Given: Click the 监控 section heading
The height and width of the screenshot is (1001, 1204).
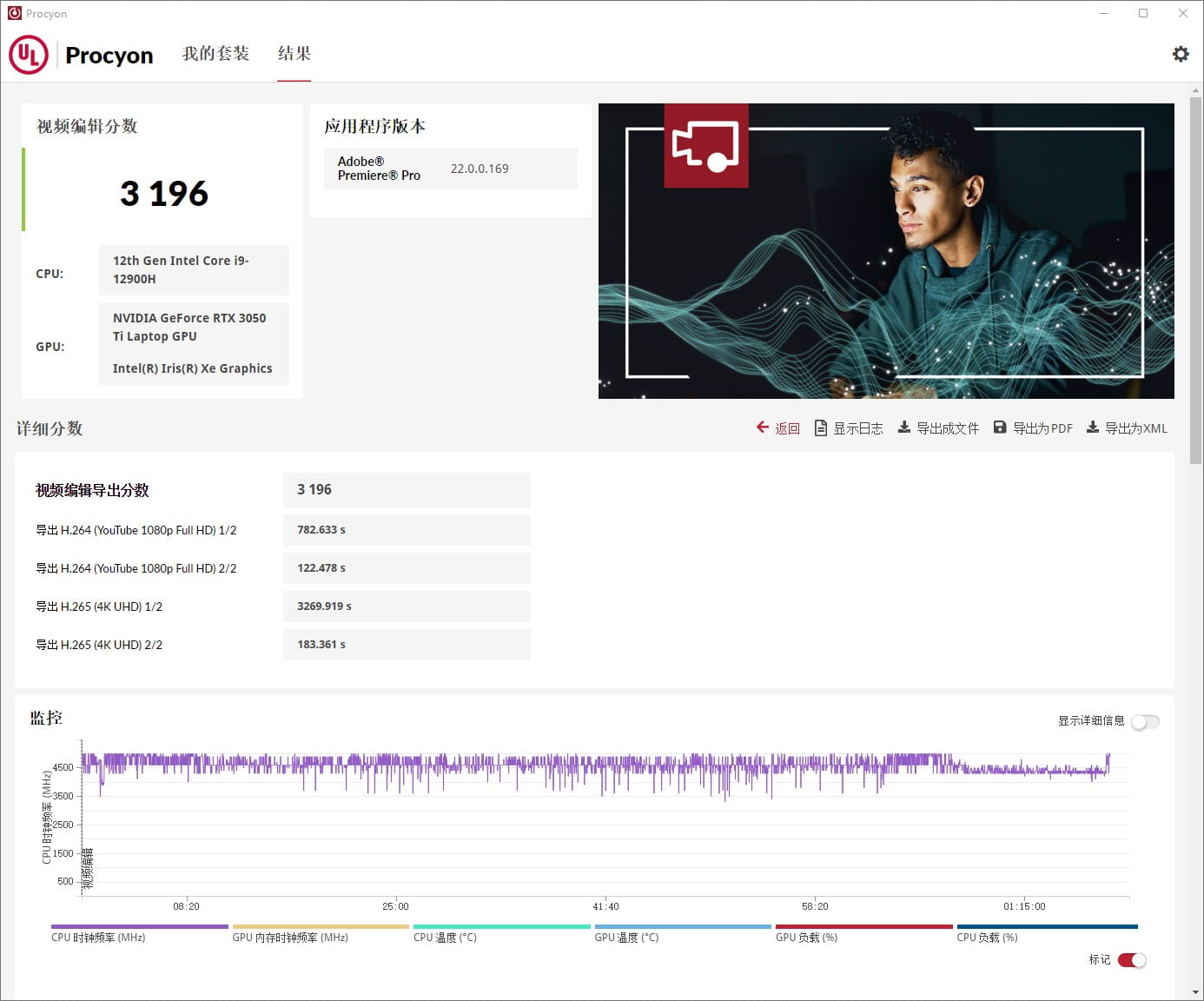Looking at the screenshot, I should [x=46, y=718].
